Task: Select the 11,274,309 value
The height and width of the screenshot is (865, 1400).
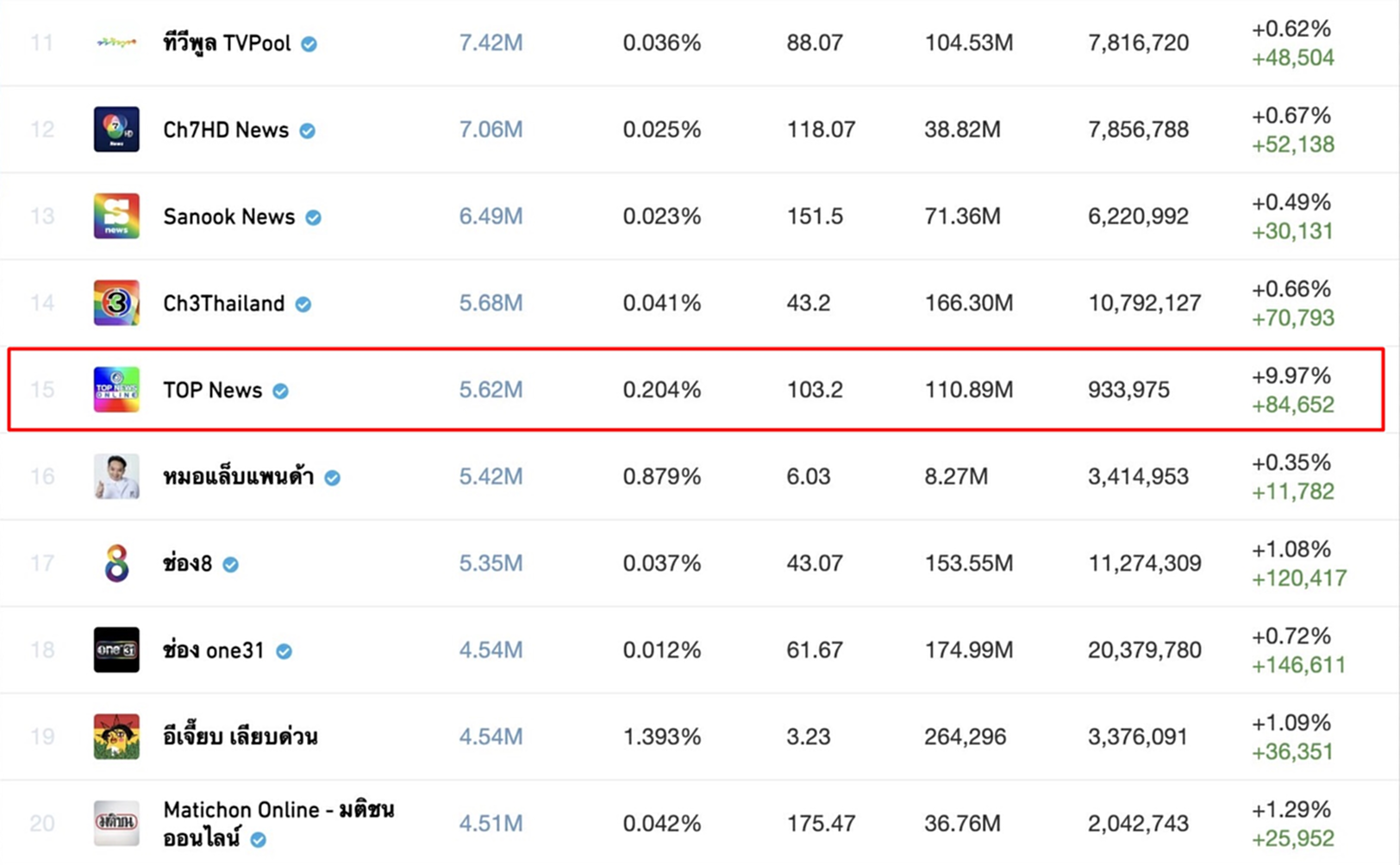Action: click(1144, 563)
